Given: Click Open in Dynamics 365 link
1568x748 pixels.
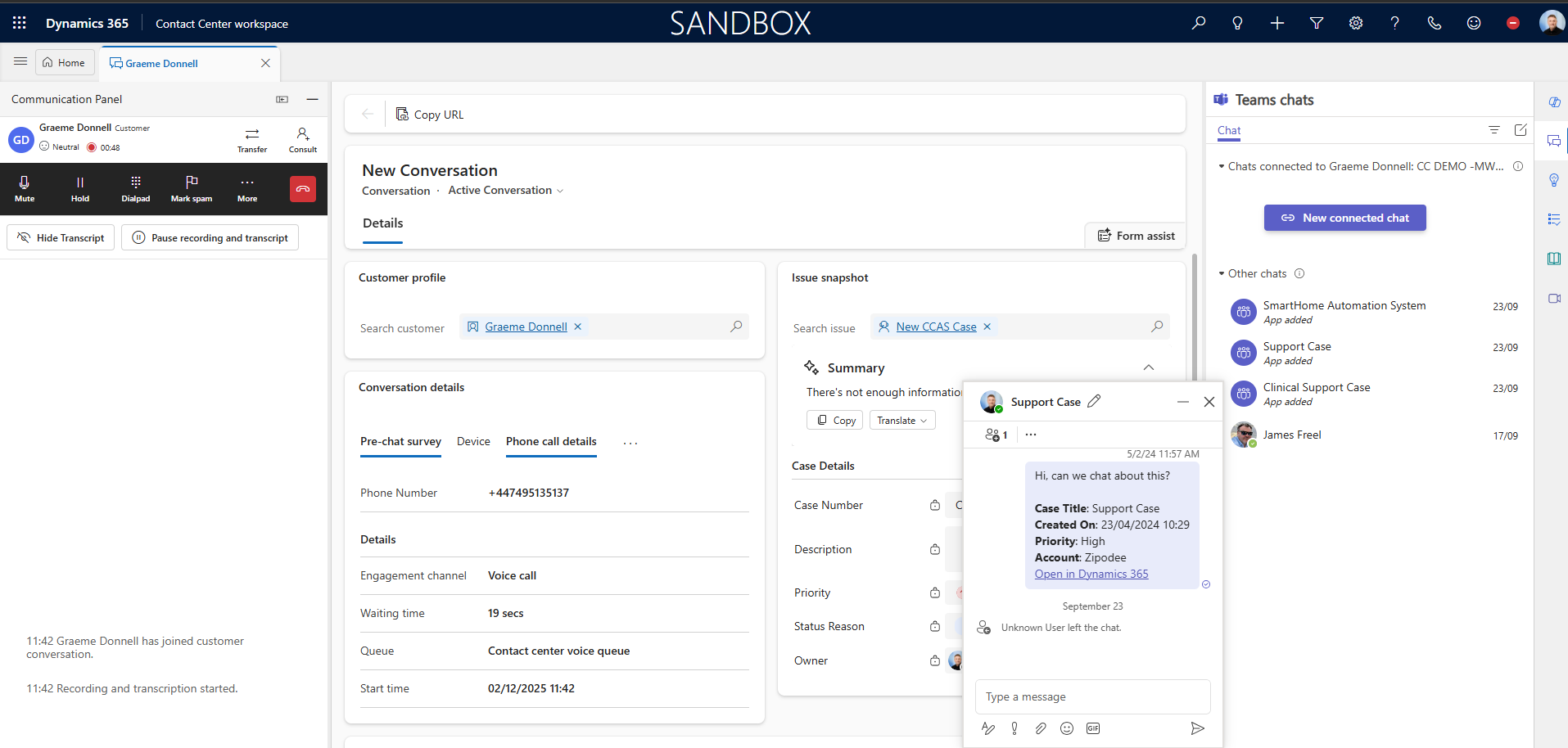Looking at the screenshot, I should (1091, 574).
